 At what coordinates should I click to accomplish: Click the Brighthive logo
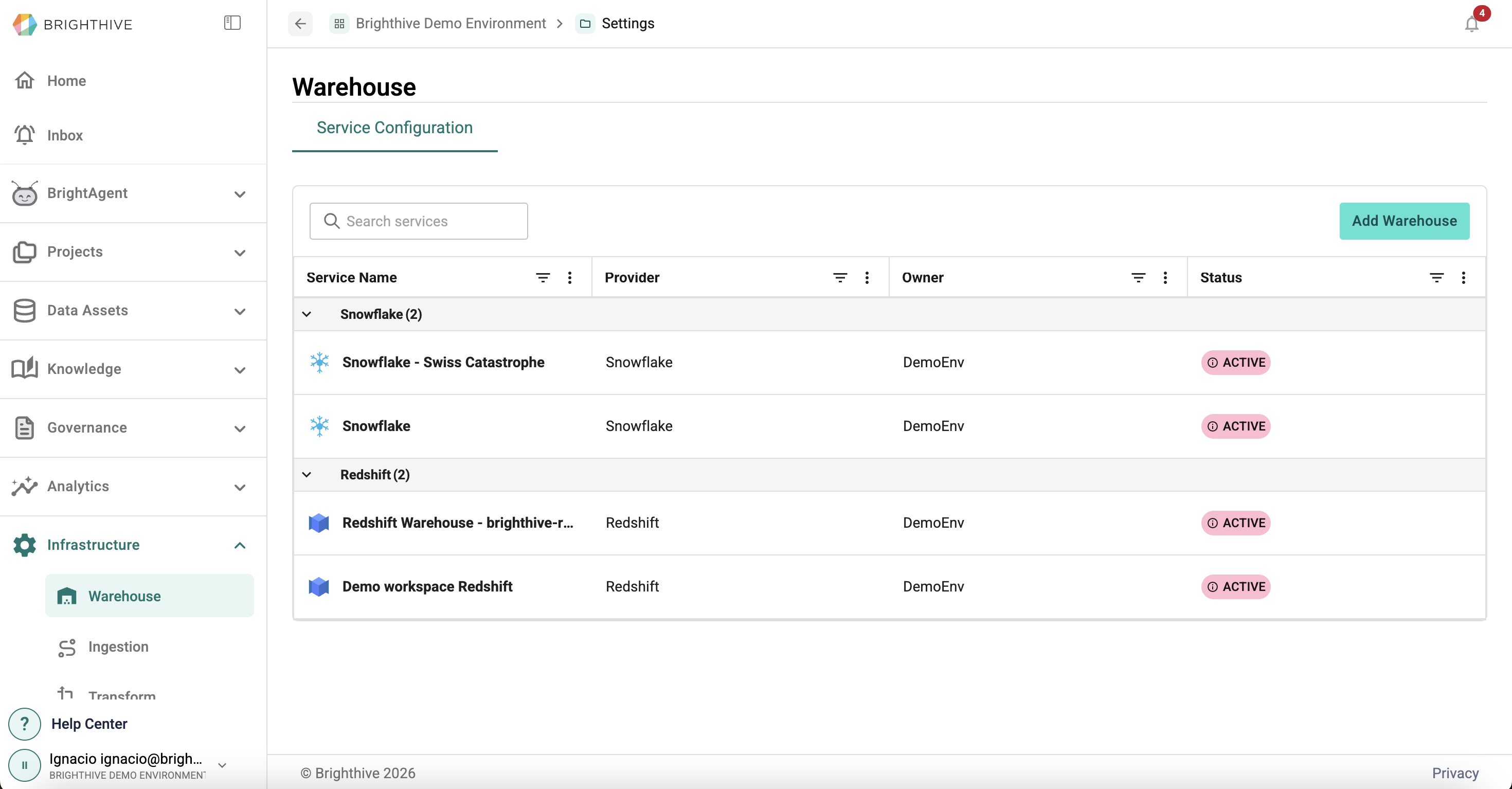tap(73, 24)
